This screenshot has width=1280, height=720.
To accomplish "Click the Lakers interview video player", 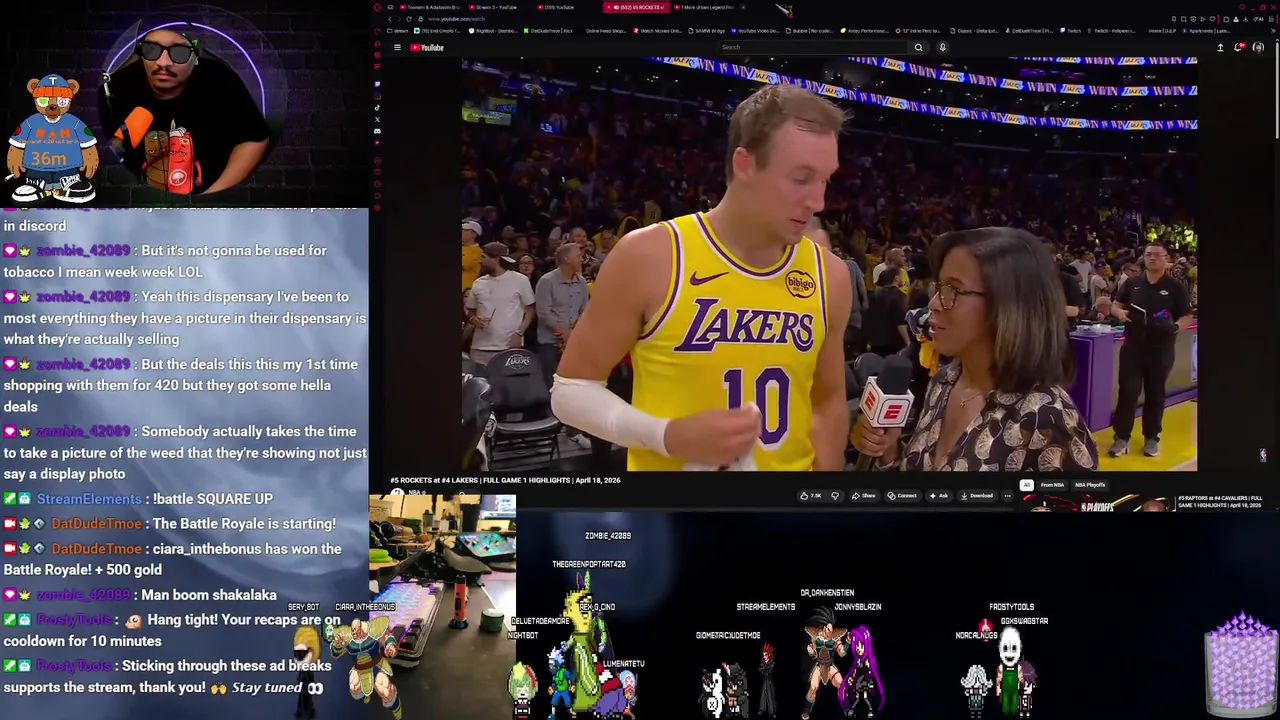I will point(829,264).
